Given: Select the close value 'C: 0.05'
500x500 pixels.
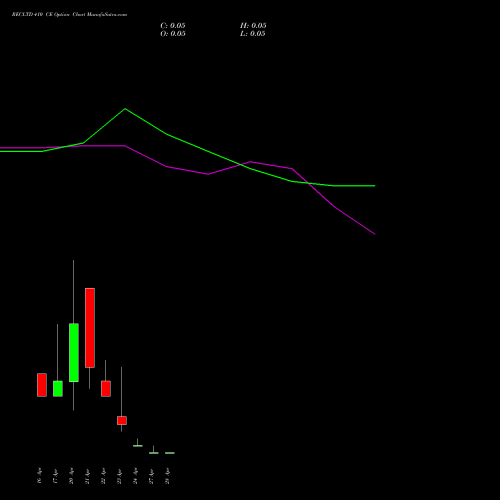Looking at the screenshot, I should 173,26.
